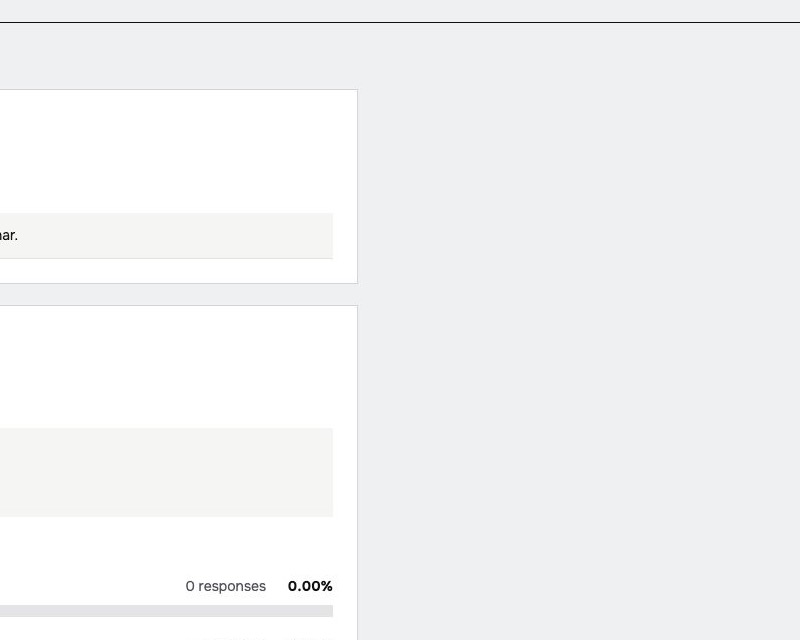Click gray background between divider and first card
This screenshot has height=640, width=800.
pyautogui.click(x=179, y=56)
